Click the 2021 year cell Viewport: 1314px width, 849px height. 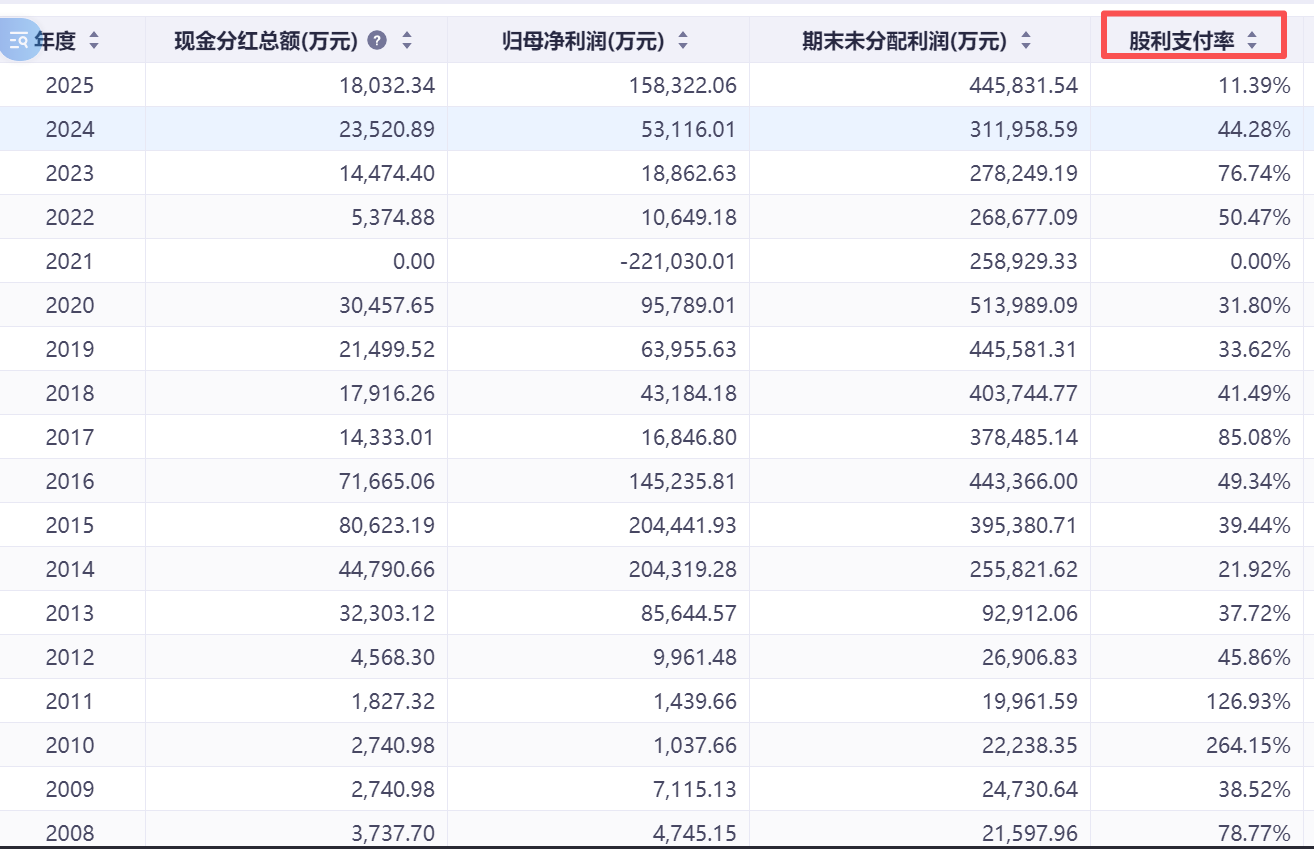[70, 262]
